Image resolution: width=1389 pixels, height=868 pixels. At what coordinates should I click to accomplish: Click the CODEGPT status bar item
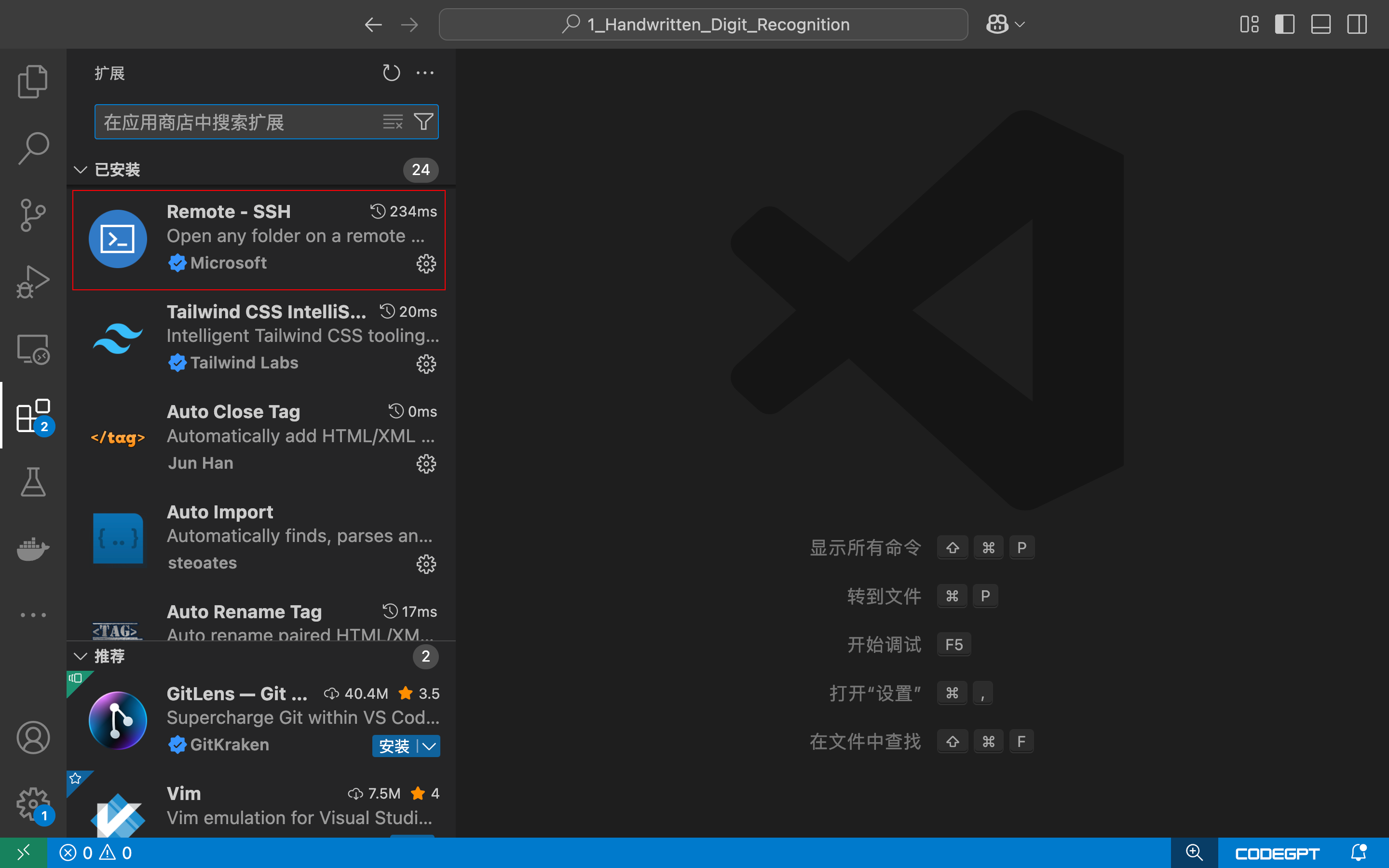click(1277, 853)
